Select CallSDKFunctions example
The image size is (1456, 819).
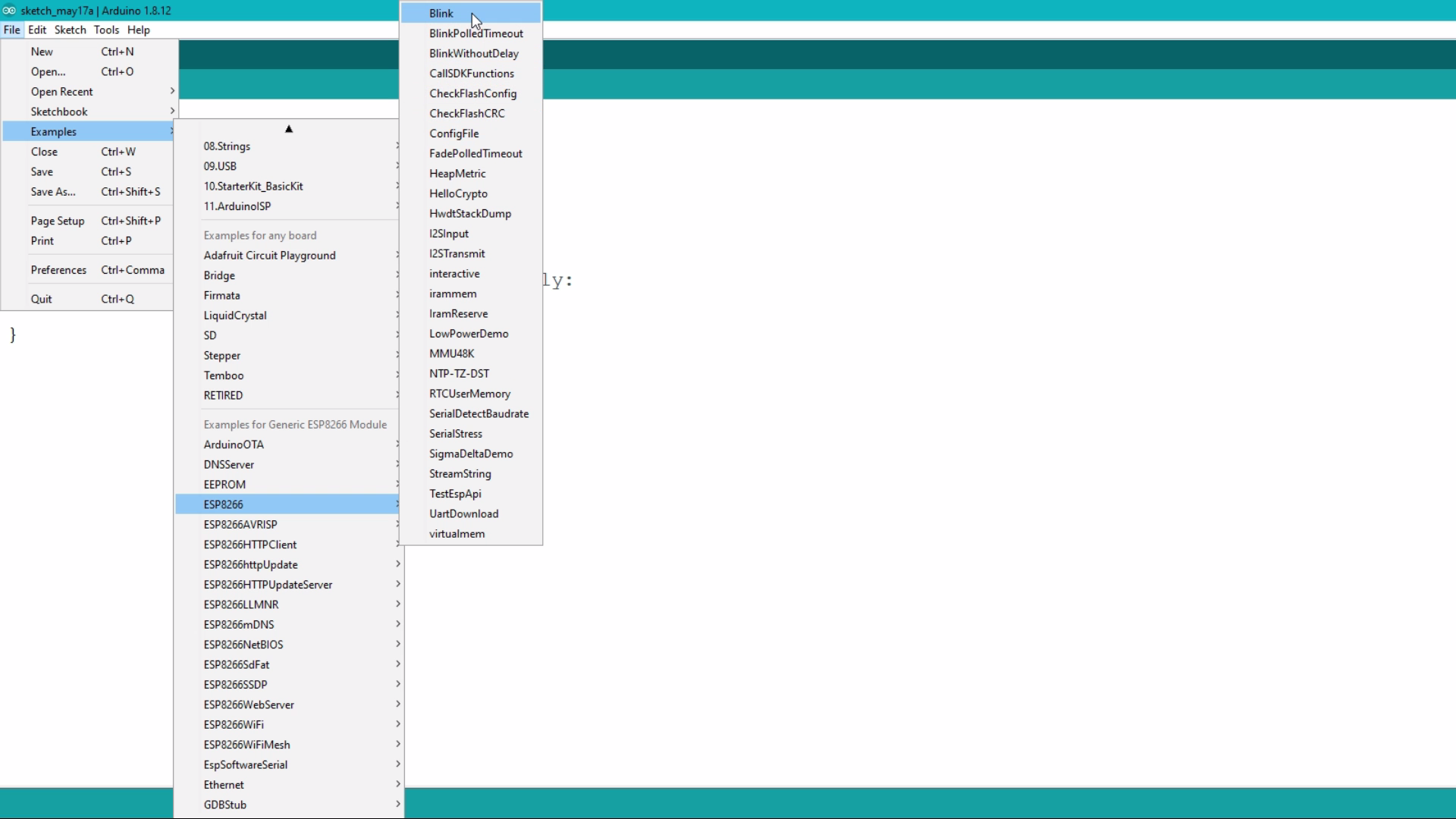[471, 74]
